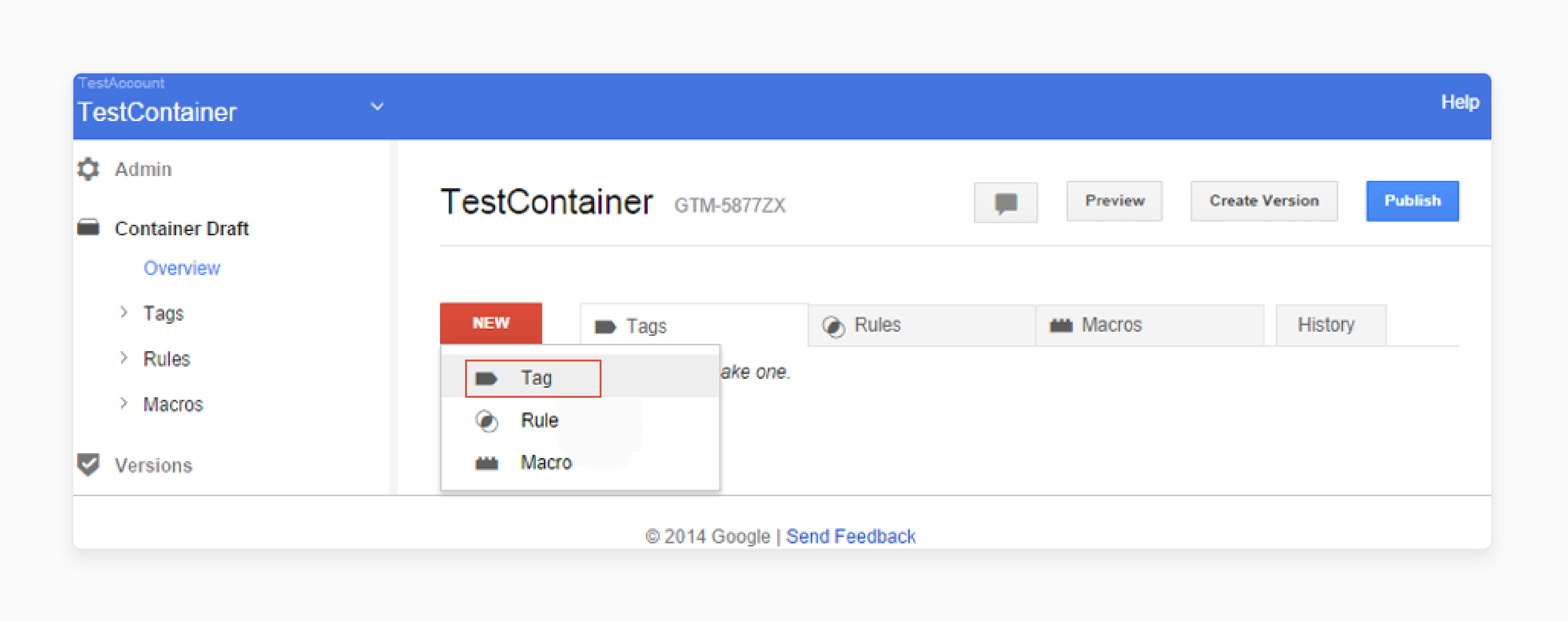The image size is (1568, 622).
Task: Expand the Rules sidebar tree item
Action: [124, 357]
